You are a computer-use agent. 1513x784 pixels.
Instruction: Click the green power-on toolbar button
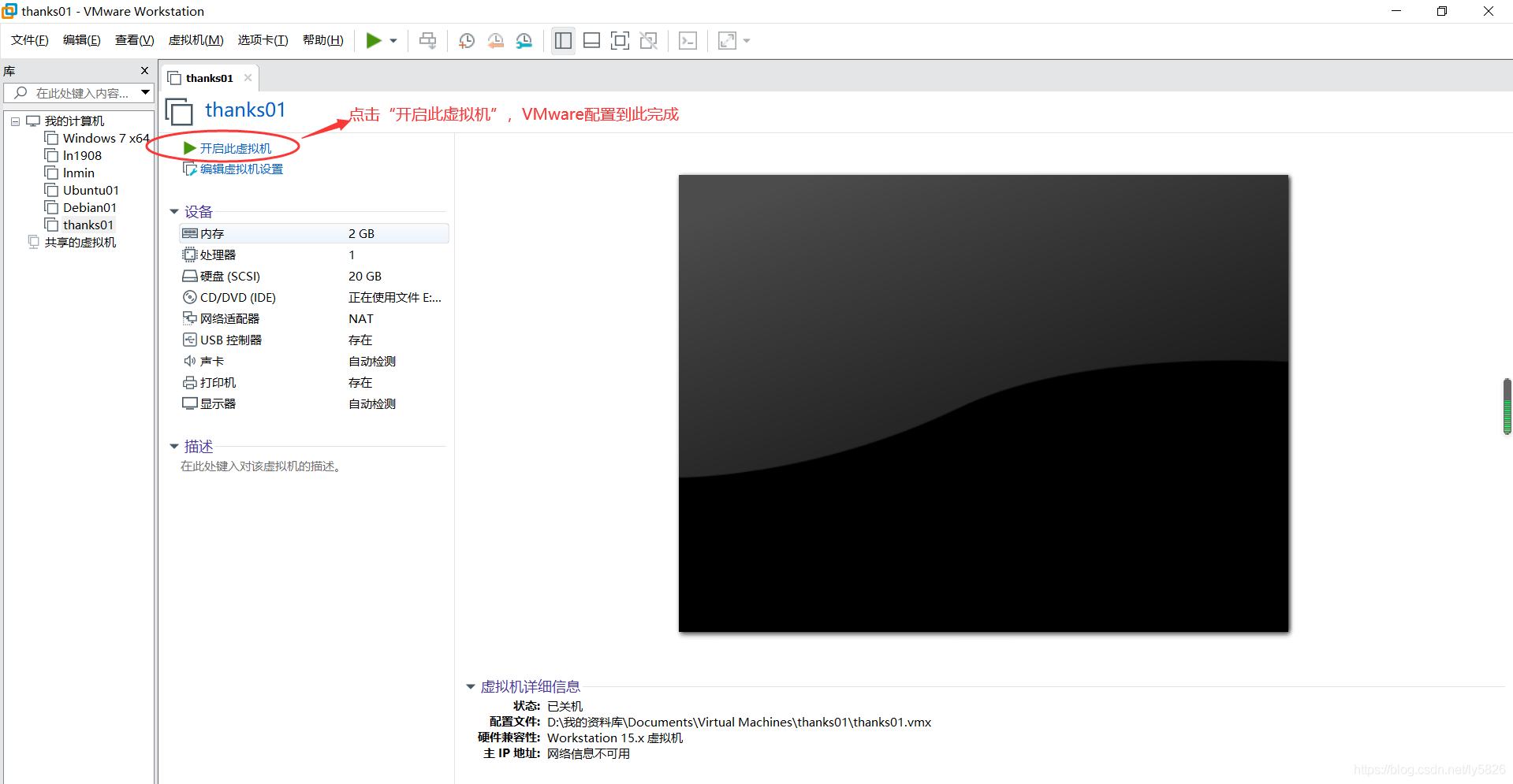tap(374, 41)
